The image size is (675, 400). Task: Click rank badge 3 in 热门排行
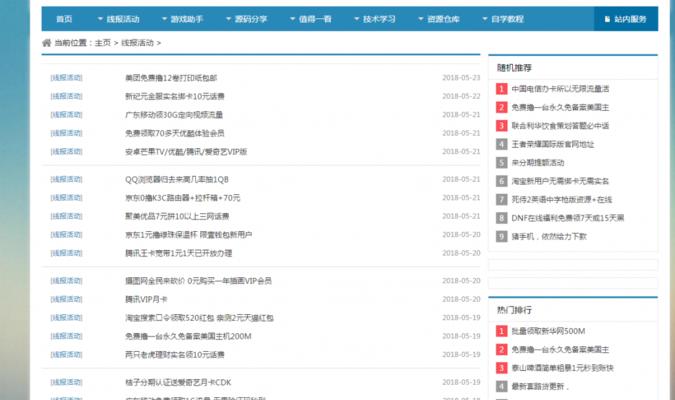click(502, 369)
